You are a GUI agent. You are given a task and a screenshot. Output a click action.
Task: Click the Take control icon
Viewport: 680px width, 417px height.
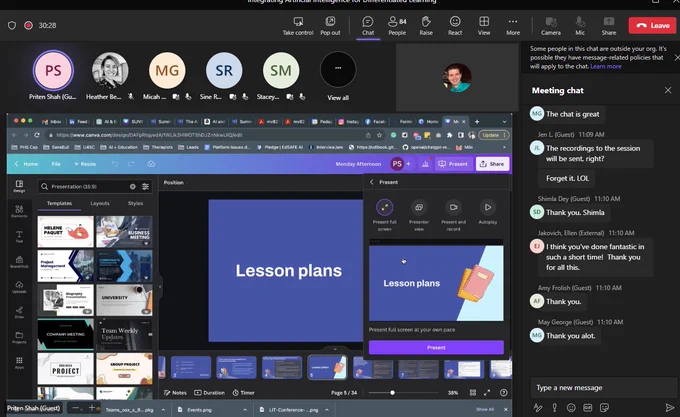[x=298, y=26]
